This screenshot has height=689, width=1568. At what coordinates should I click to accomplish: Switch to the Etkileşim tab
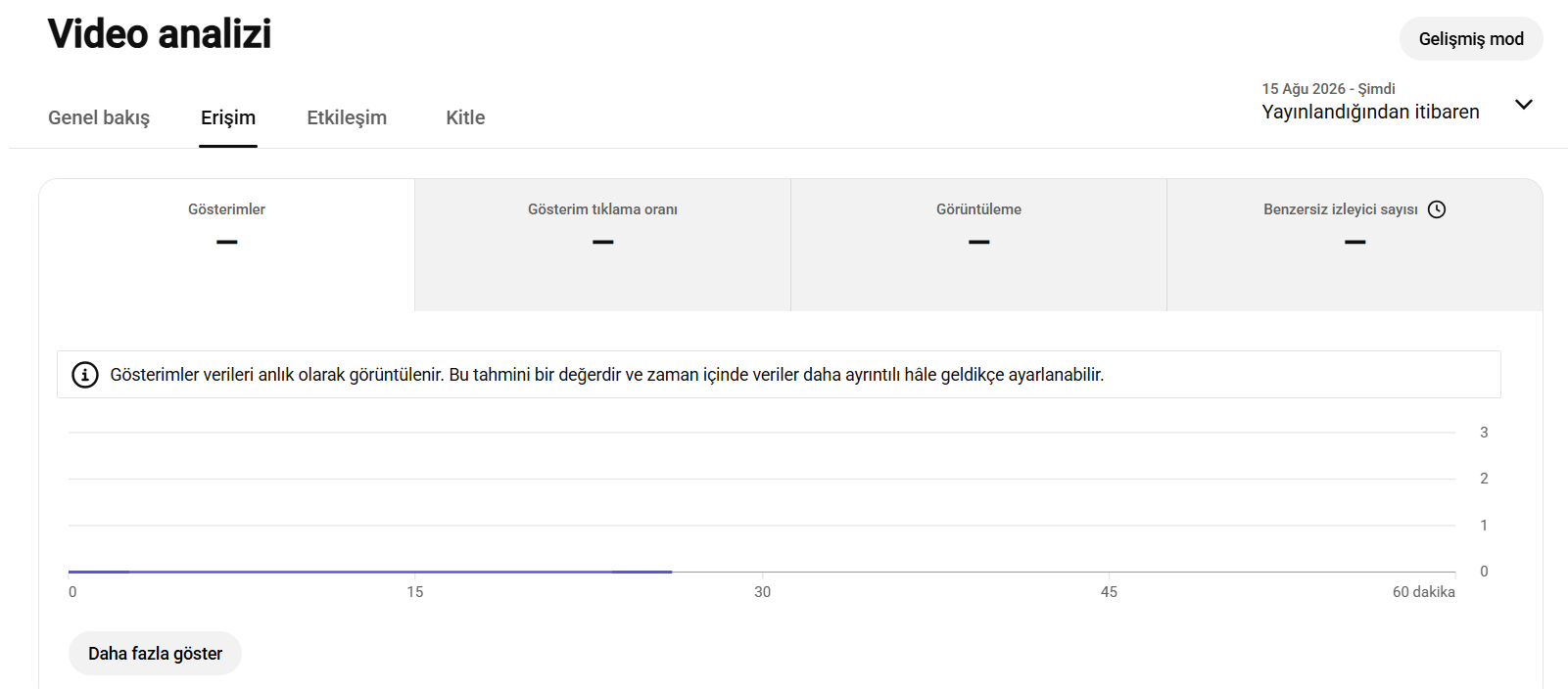point(347,117)
